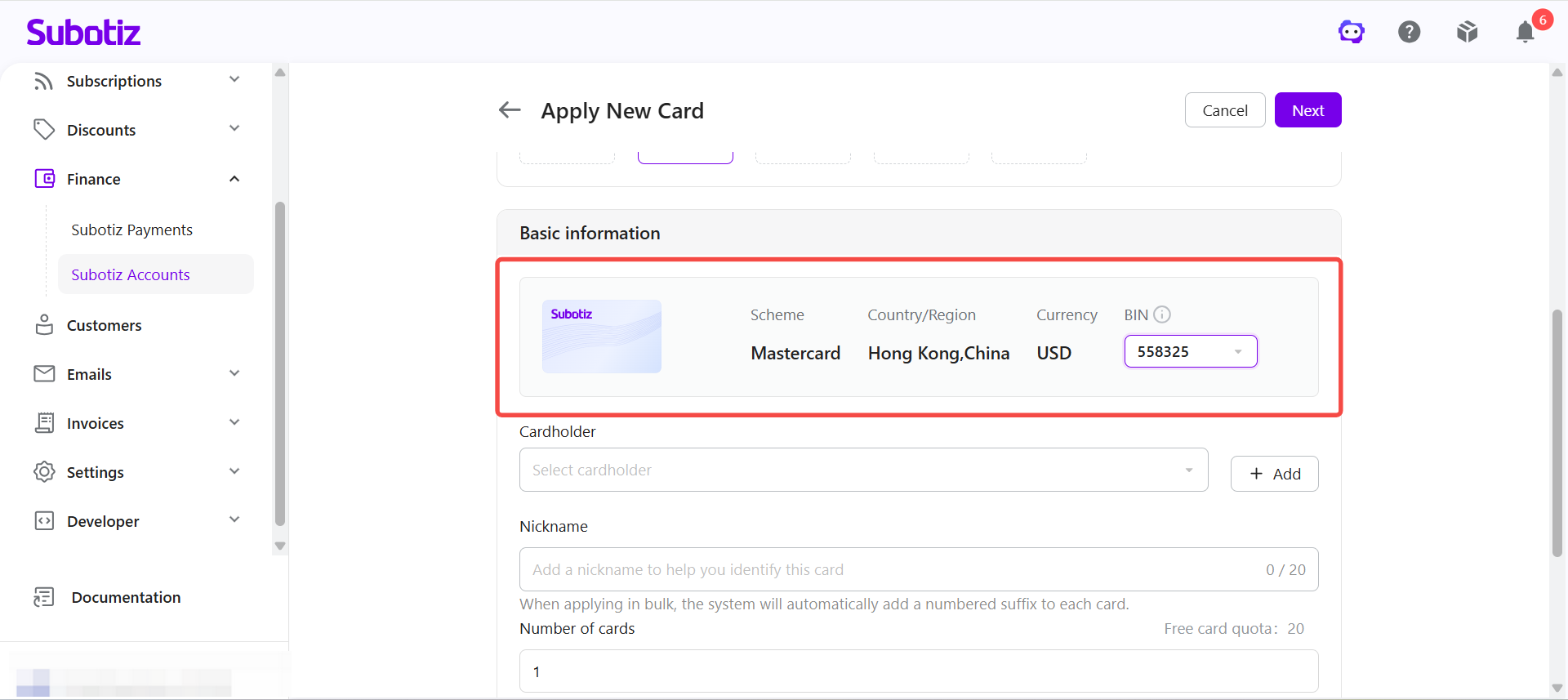This screenshot has width=1568, height=700.
Task: Go back using the arrow beside Apply New Card
Action: 510,109
